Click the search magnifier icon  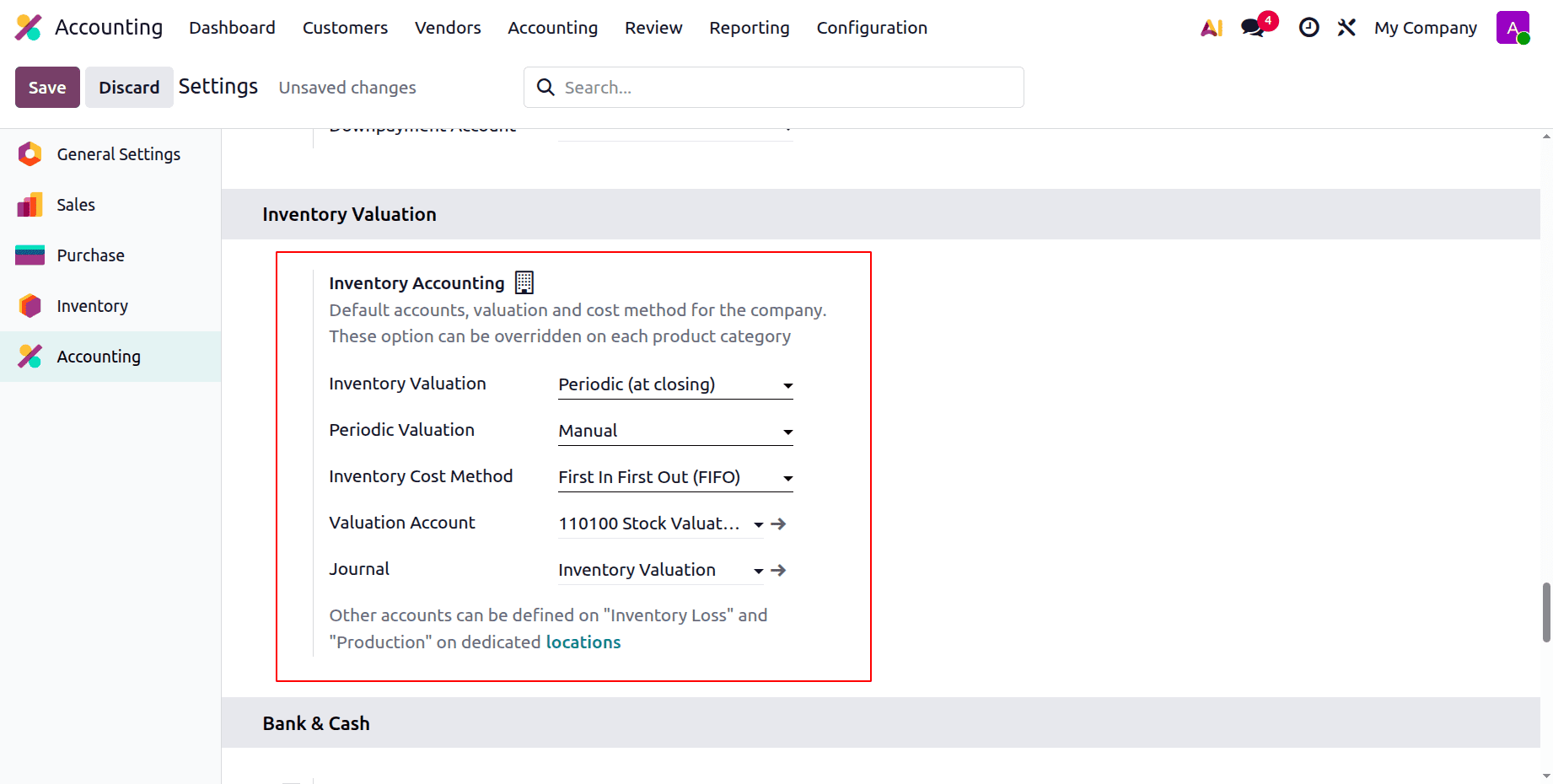click(545, 88)
